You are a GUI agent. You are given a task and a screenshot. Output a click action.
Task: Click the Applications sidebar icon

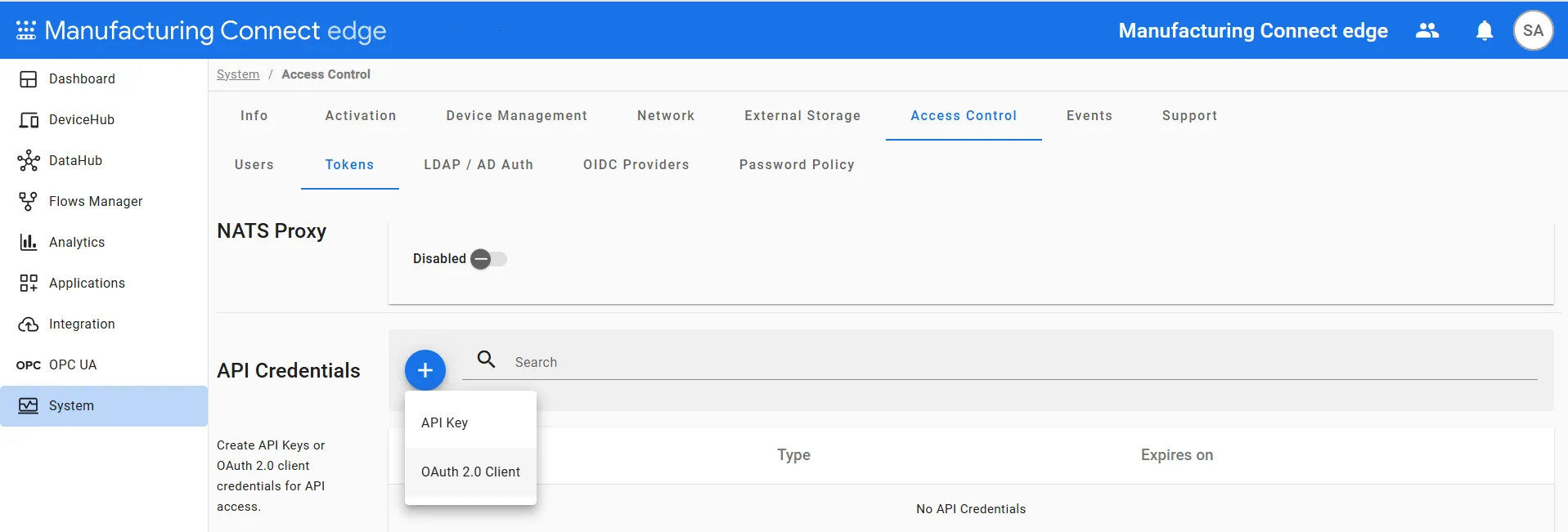point(29,284)
